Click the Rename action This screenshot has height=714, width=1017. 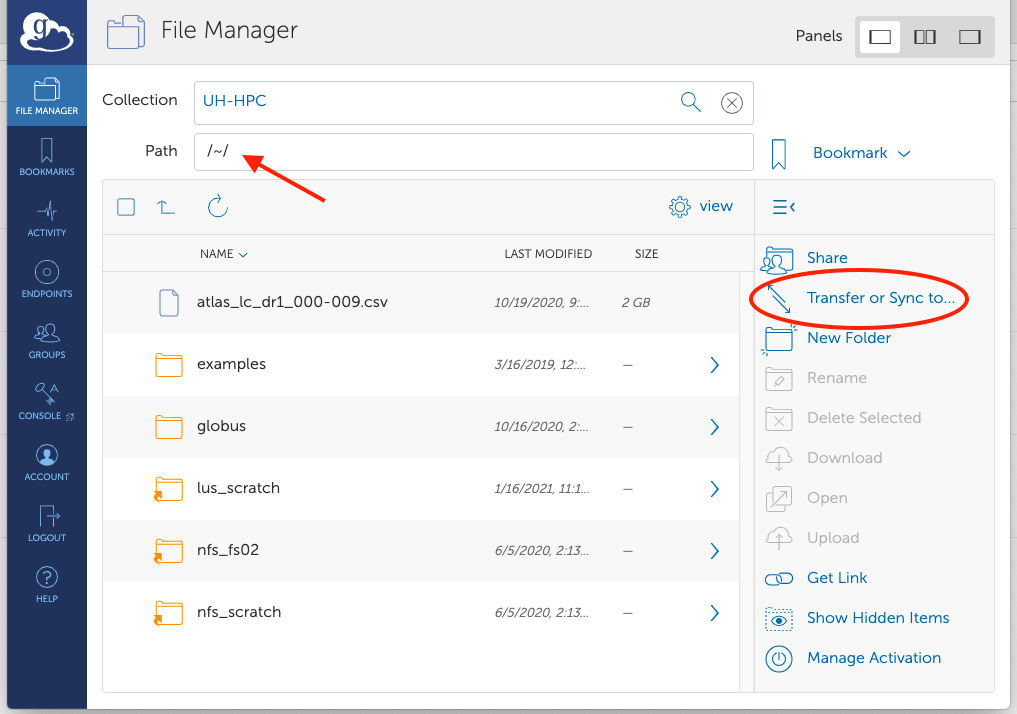[836, 378]
